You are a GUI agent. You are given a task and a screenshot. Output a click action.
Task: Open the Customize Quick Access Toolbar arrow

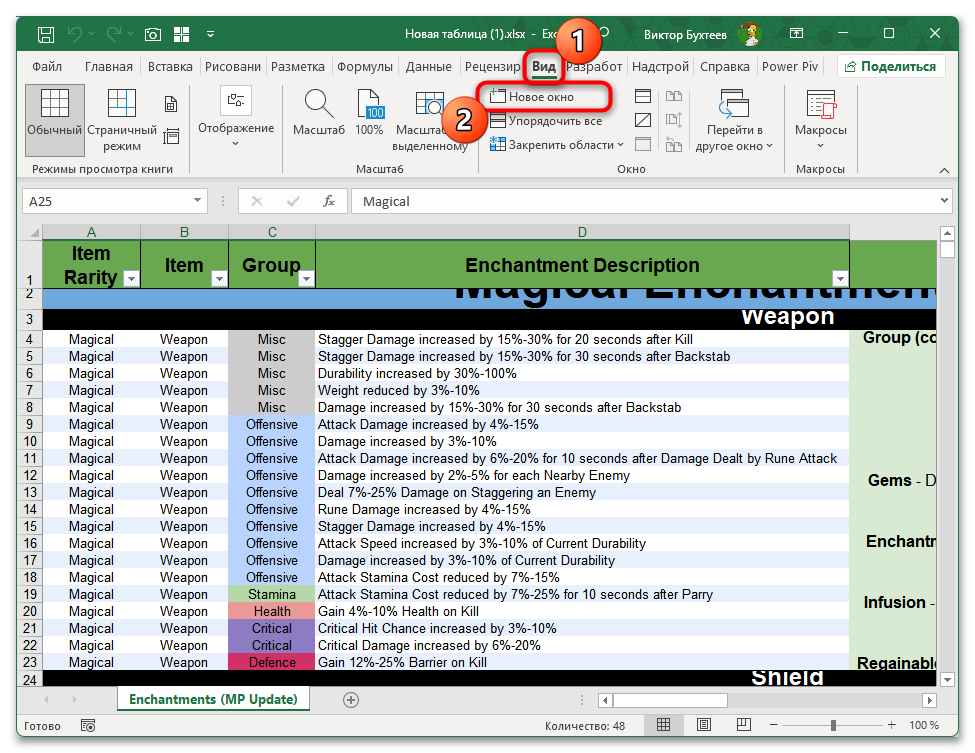tap(211, 34)
